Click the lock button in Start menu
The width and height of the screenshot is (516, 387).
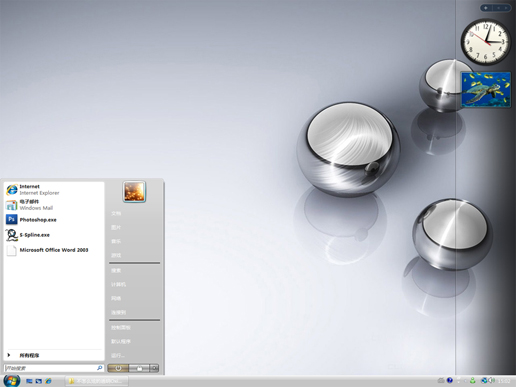coord(139,368)
